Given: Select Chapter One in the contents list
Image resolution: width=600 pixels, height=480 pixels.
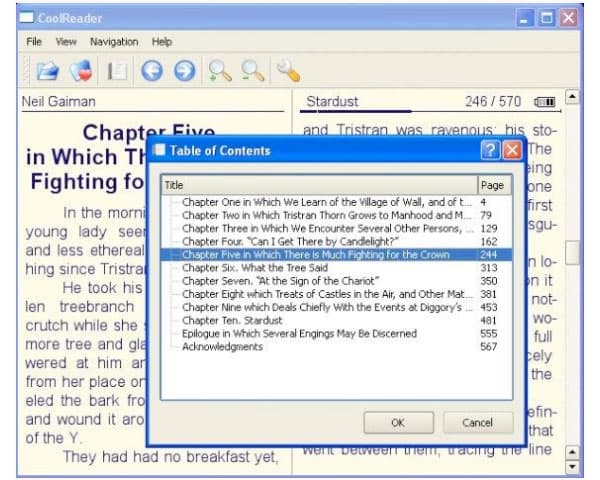Looking at the screenshot, I should point(336,202).
